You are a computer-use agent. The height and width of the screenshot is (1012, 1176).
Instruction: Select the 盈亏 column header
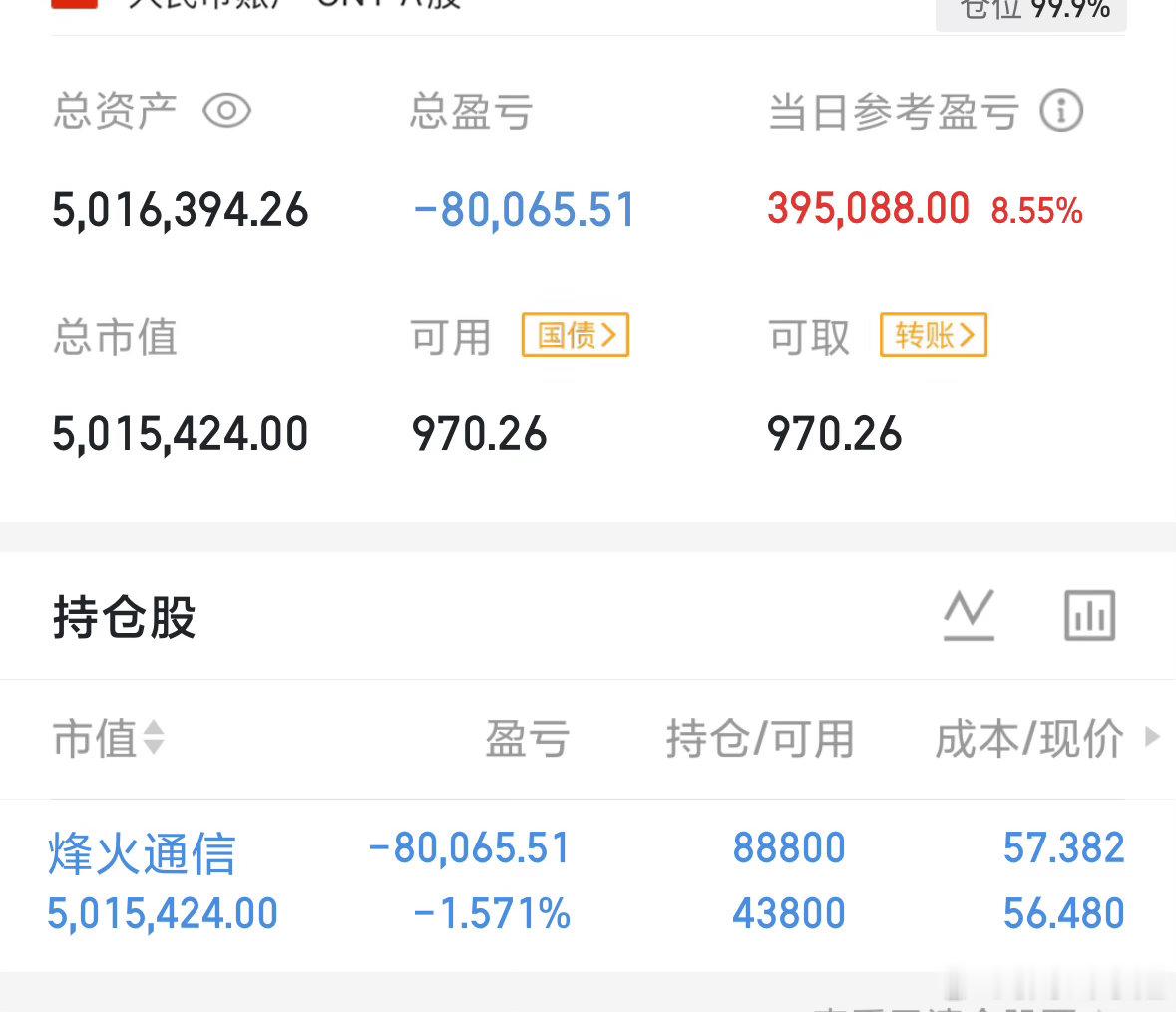tap(528, 738)
